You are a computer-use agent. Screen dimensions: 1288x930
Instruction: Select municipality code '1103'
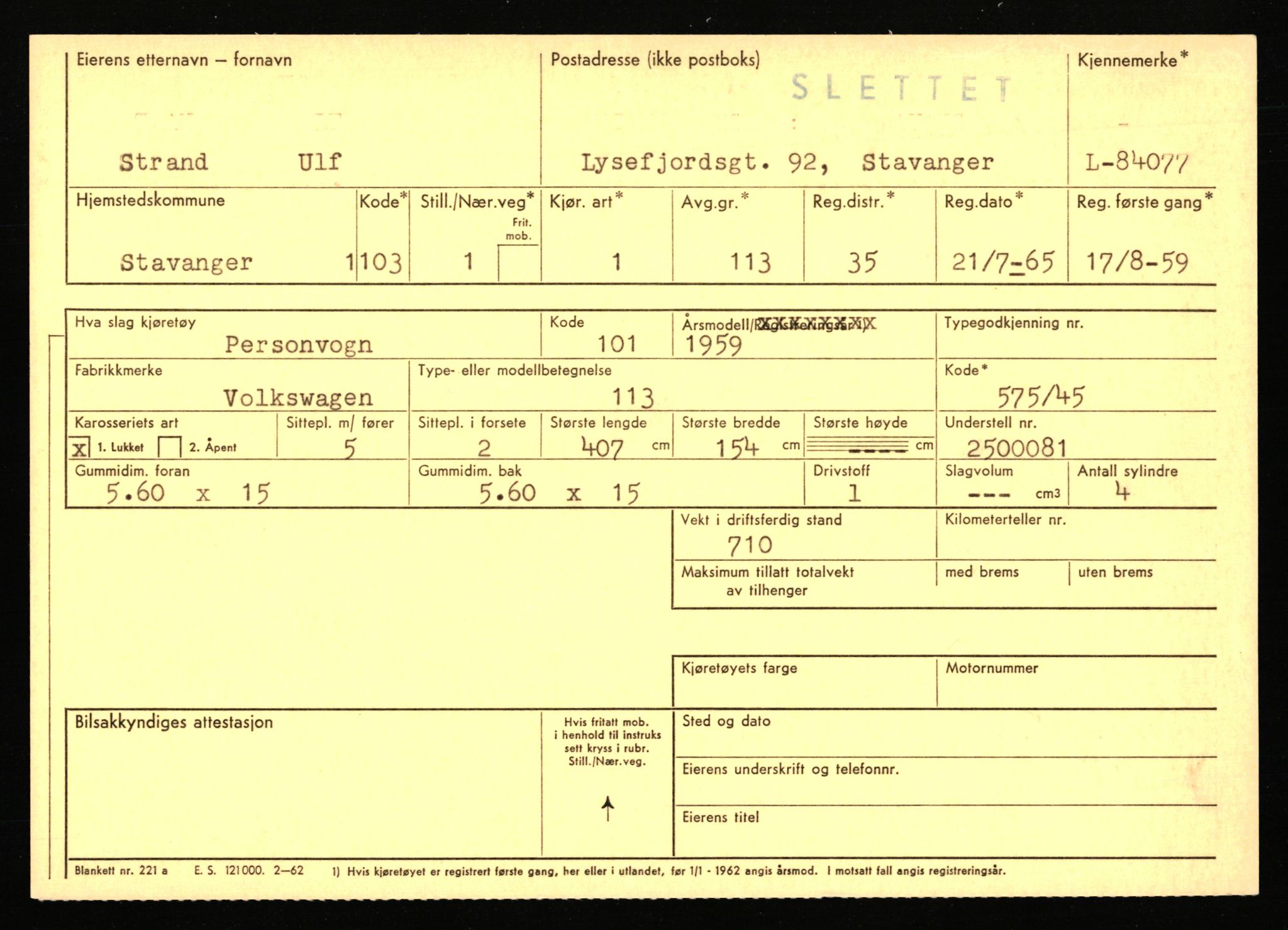click(x=374, y=262)
